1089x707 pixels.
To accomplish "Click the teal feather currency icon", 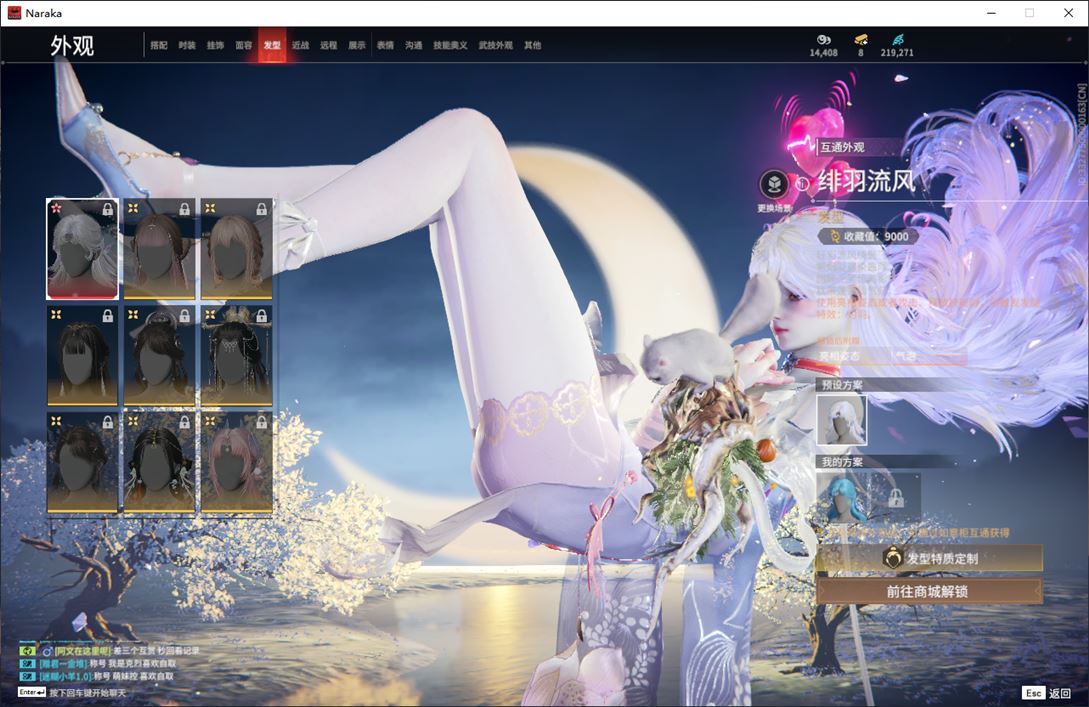I will coord(897,40).
